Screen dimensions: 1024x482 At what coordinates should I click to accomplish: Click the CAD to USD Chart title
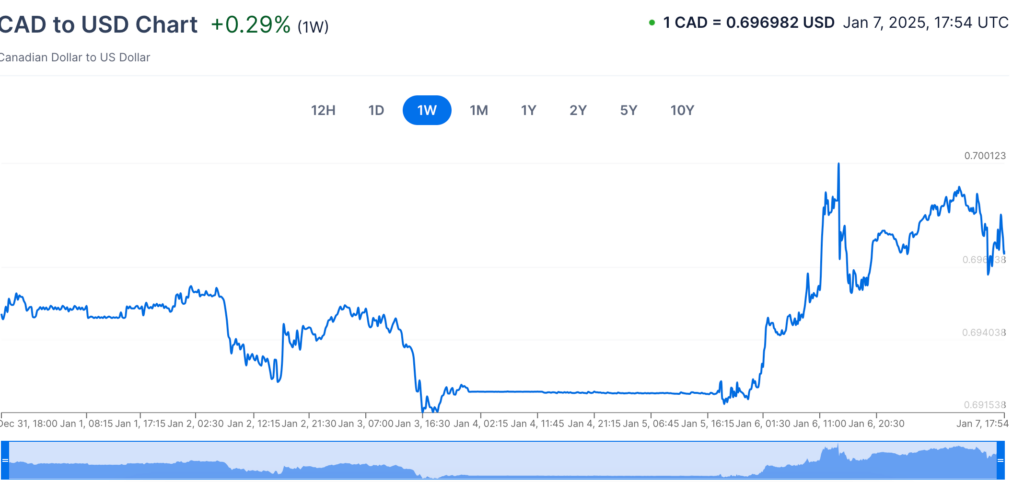pos(98,25)
